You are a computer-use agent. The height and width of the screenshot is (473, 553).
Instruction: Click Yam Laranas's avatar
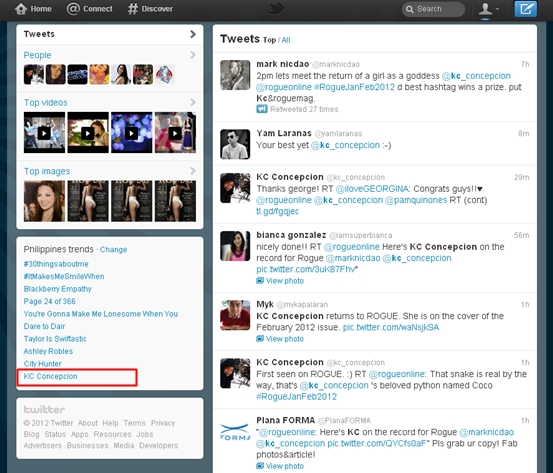pos(235,144)
